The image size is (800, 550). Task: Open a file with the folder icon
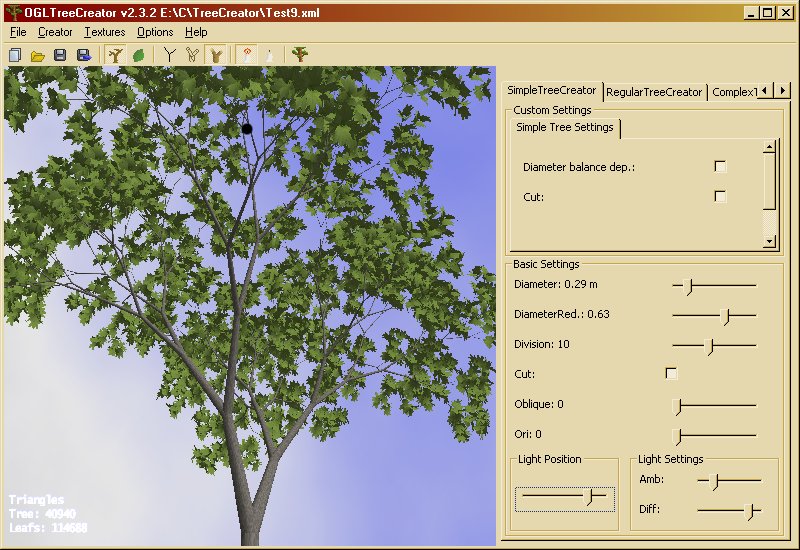pos(37,55)
